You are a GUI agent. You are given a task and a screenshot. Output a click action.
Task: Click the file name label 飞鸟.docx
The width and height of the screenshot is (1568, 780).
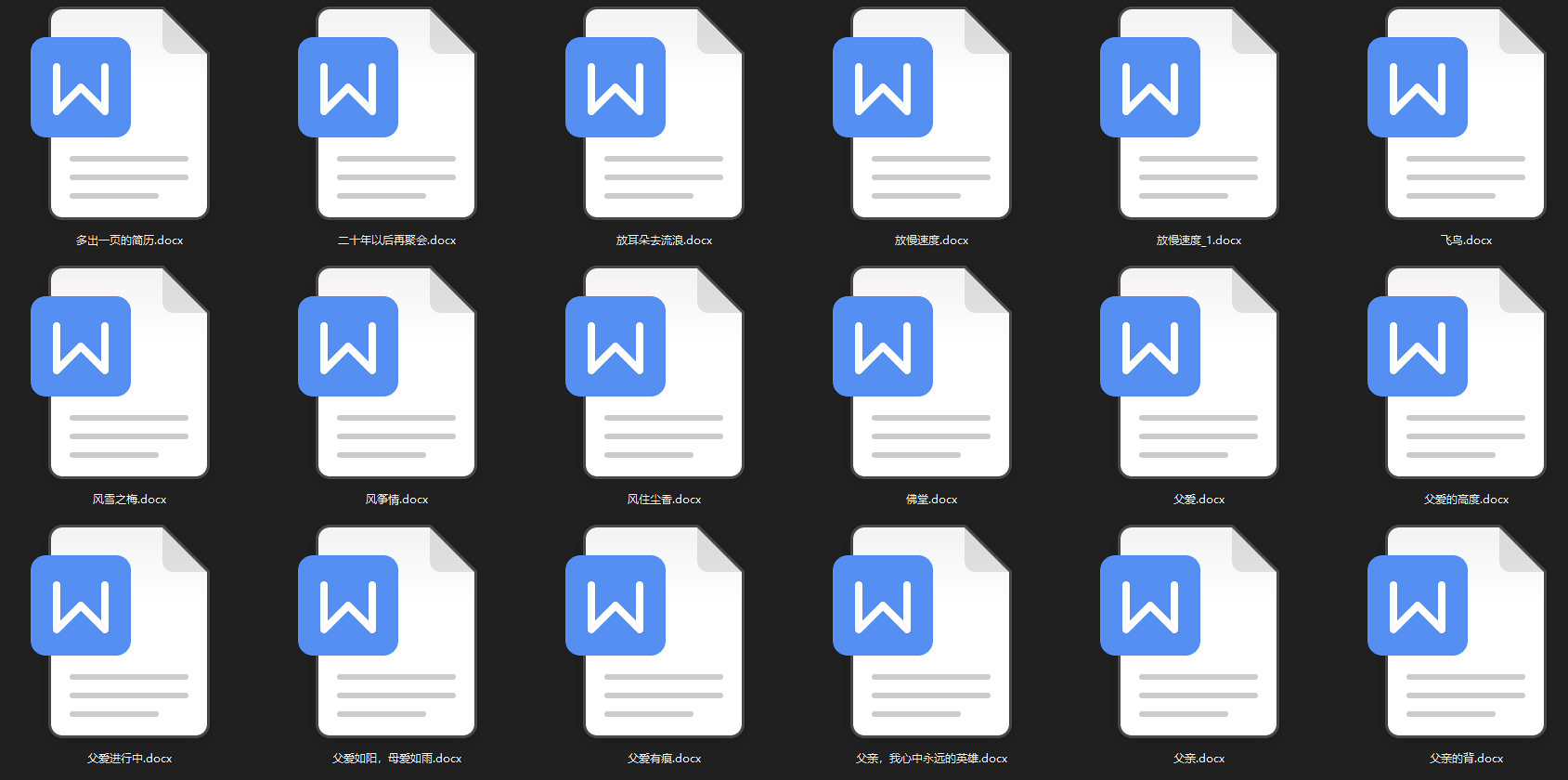1467,240
